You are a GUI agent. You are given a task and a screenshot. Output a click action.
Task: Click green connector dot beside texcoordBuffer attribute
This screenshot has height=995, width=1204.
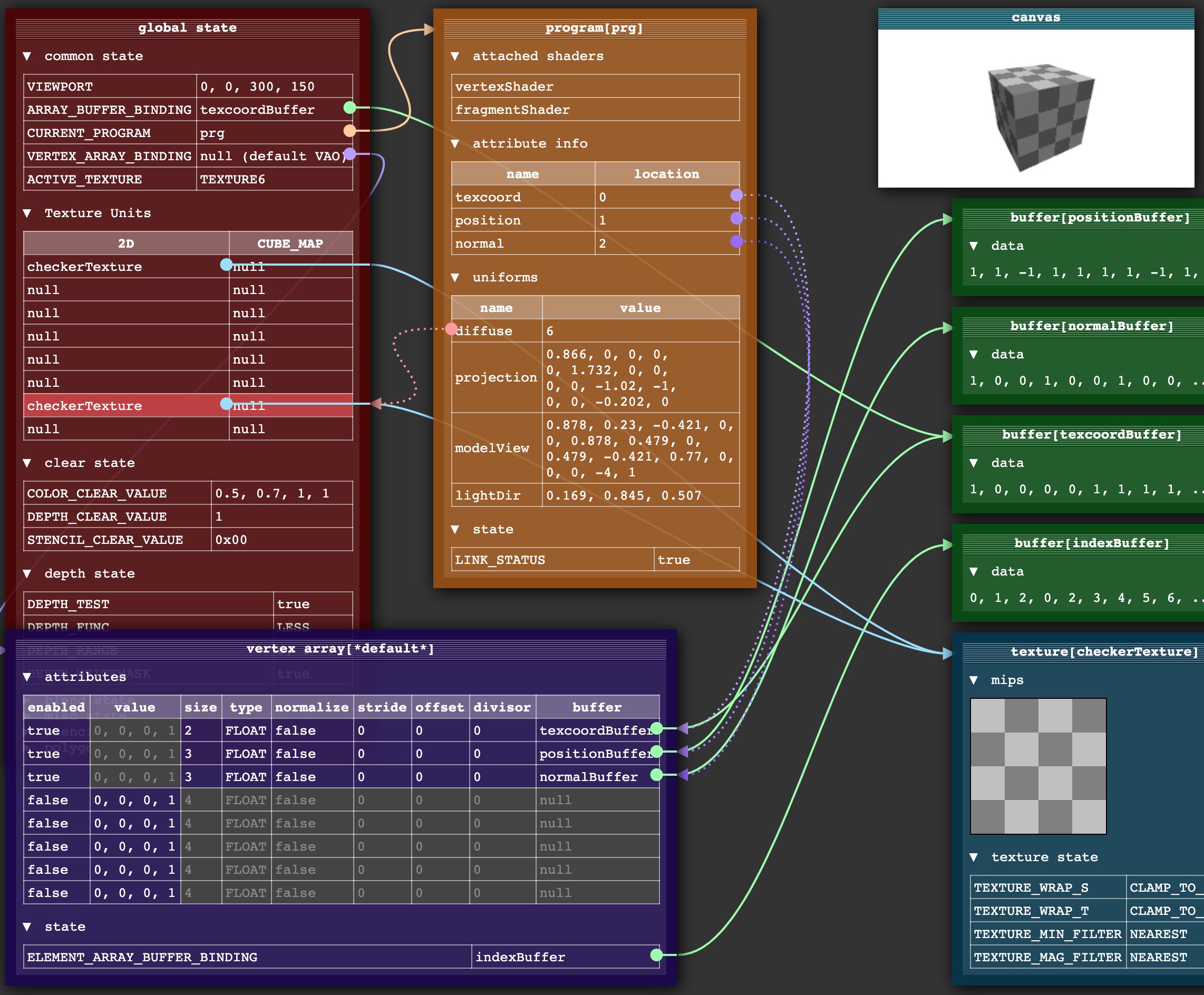[x=656, y=728]
